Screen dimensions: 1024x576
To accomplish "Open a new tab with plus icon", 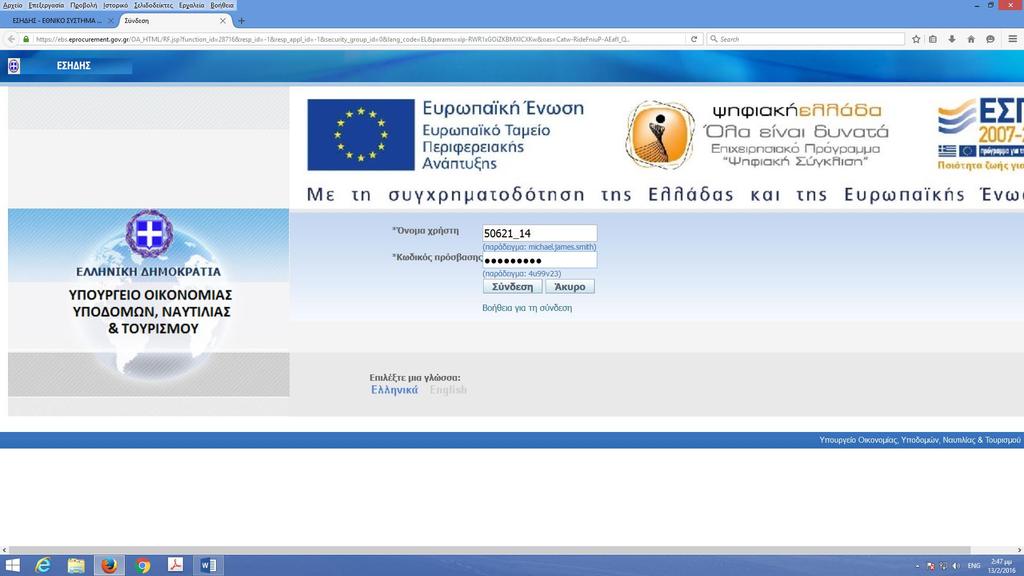I will (241, 21).
